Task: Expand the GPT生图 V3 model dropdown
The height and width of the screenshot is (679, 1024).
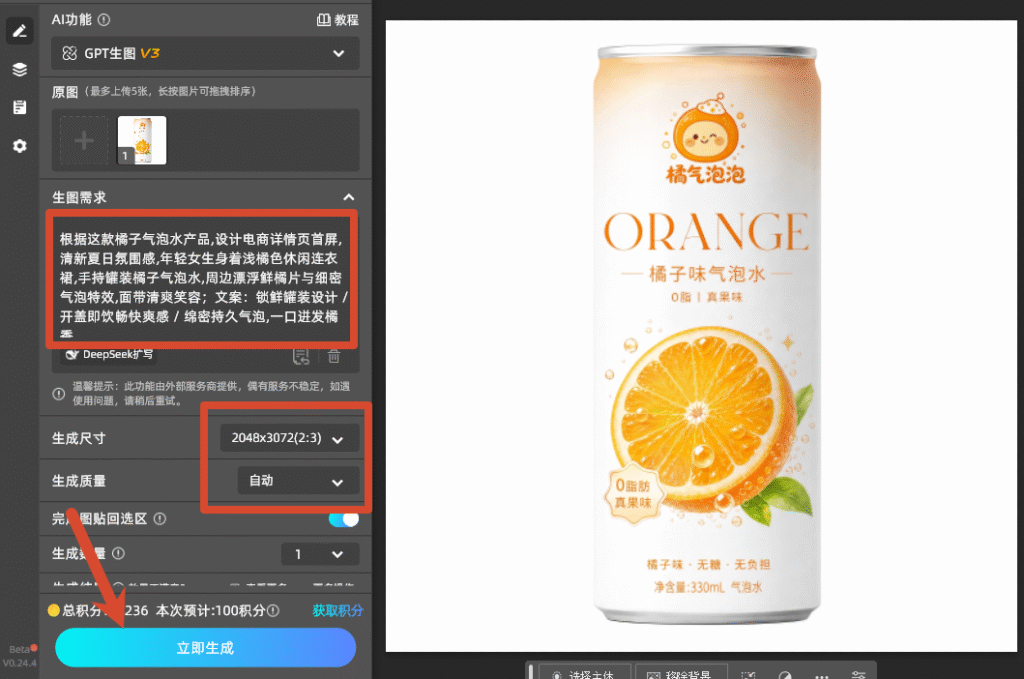Action: pos(205,54)
